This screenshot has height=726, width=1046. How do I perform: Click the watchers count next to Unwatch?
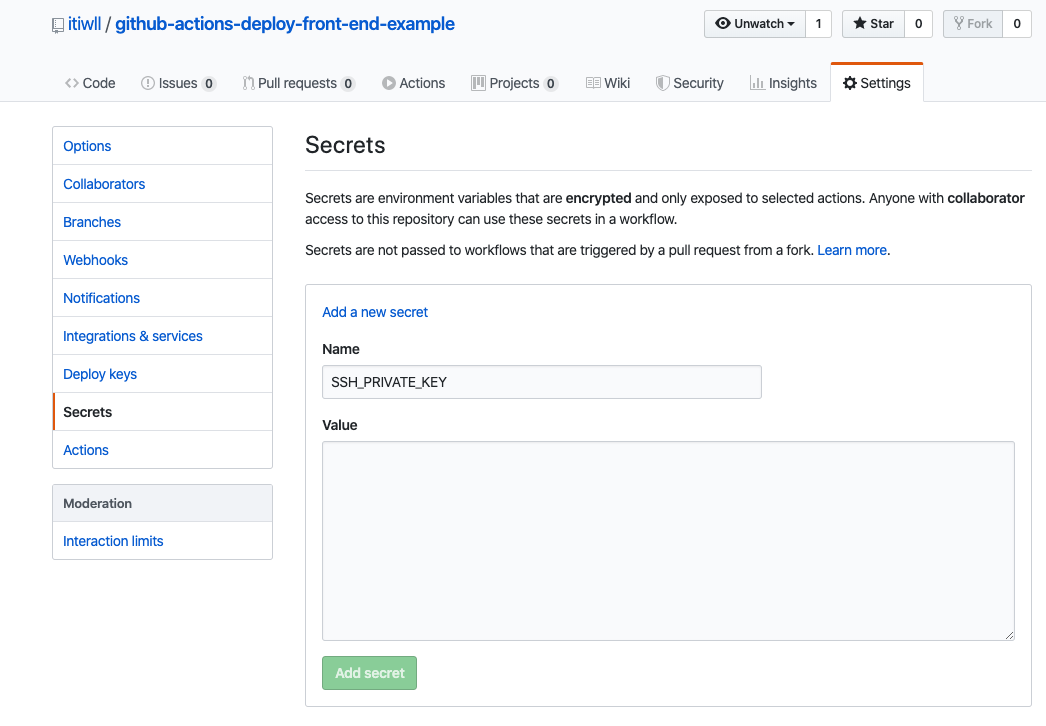(818, 24)
